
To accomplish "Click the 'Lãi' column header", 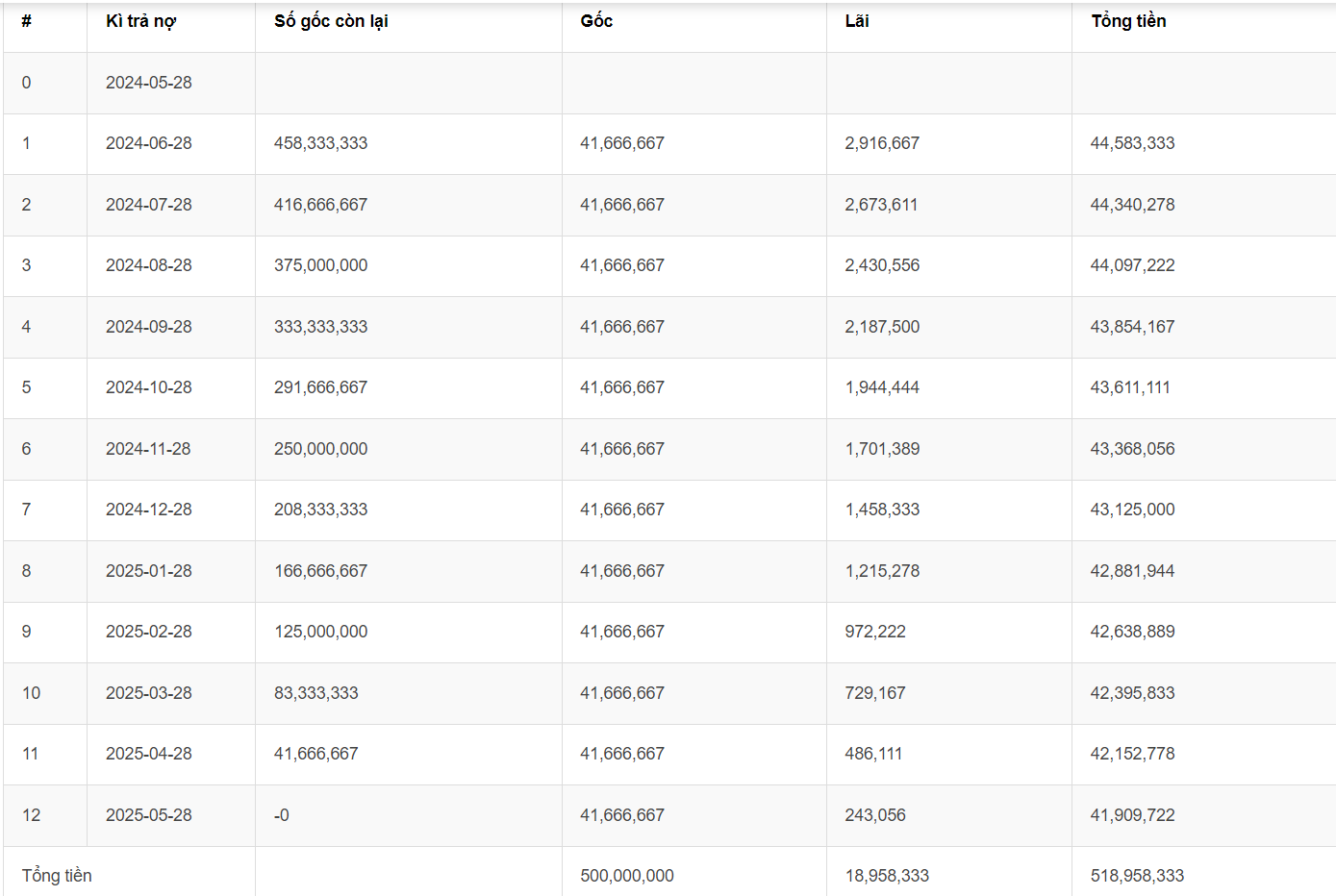I will pos(857,21).
